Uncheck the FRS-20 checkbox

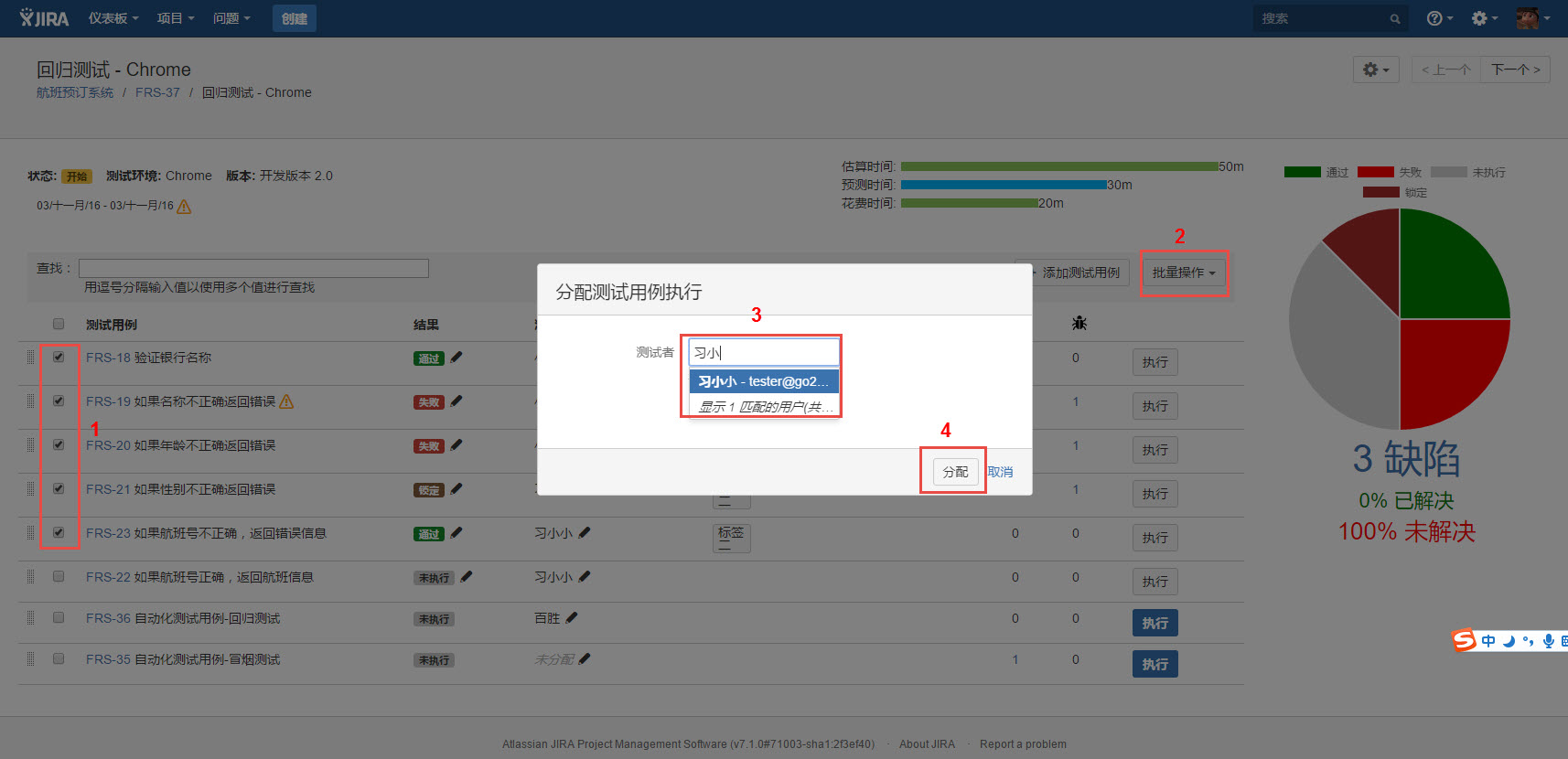pos(59,444)
